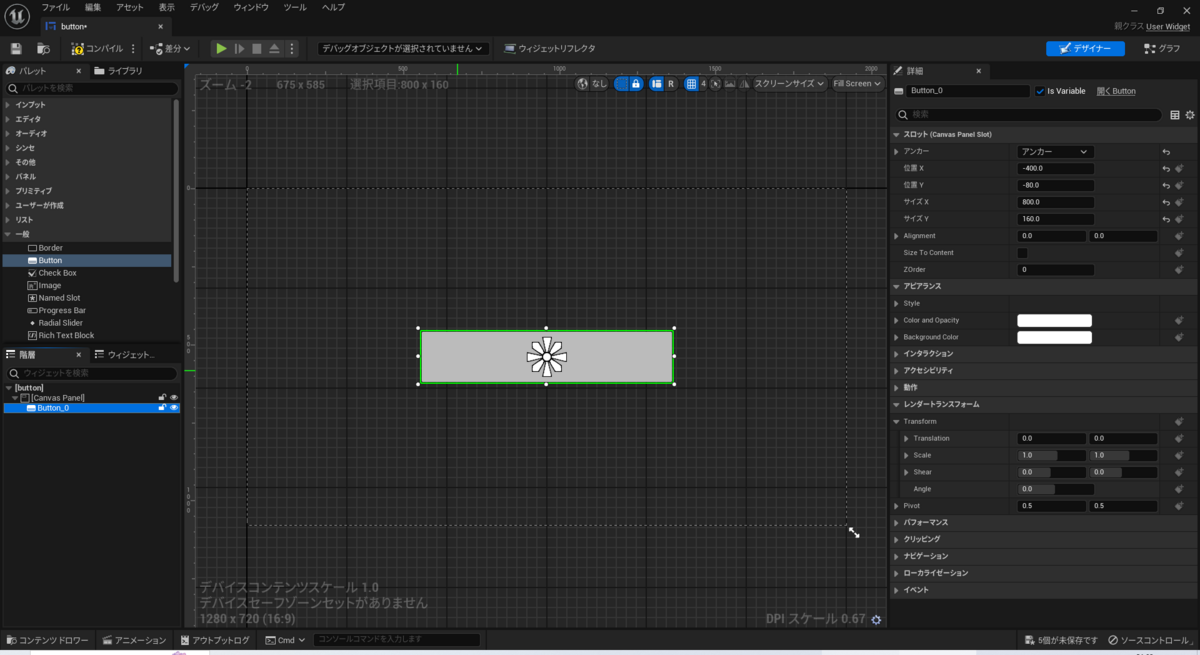Open Fill Screen dropdown

[x=856, y=83]
